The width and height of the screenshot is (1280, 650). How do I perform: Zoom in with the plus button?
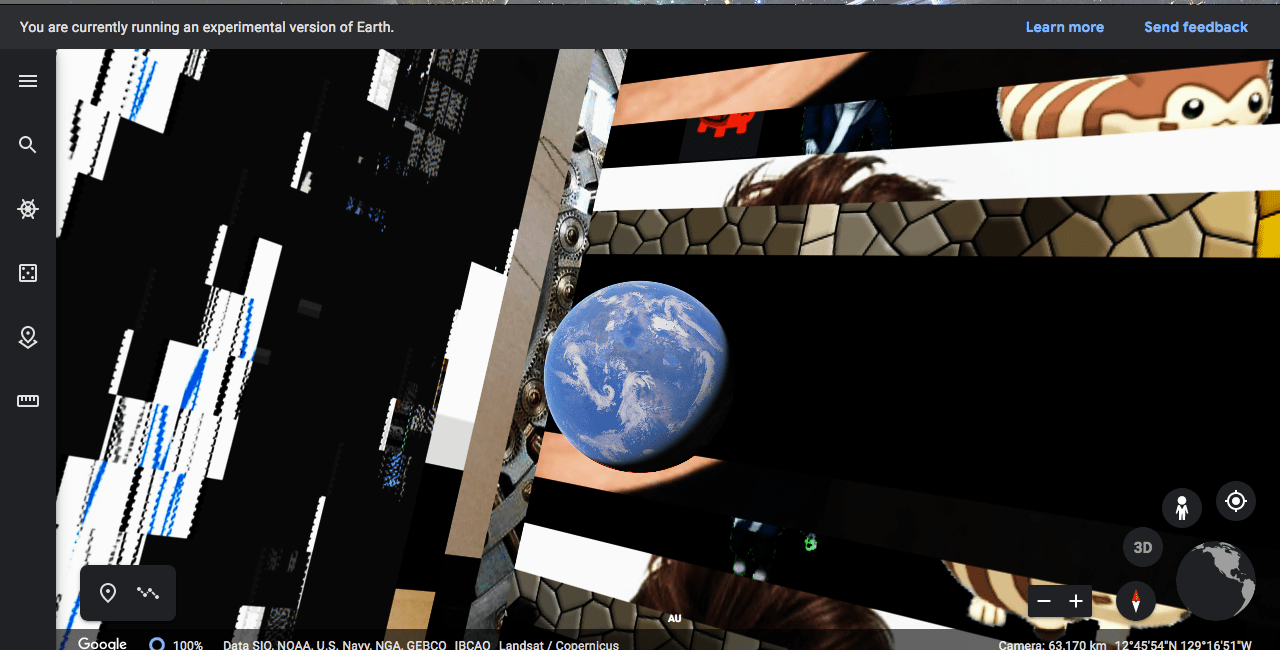[1076, 601]
